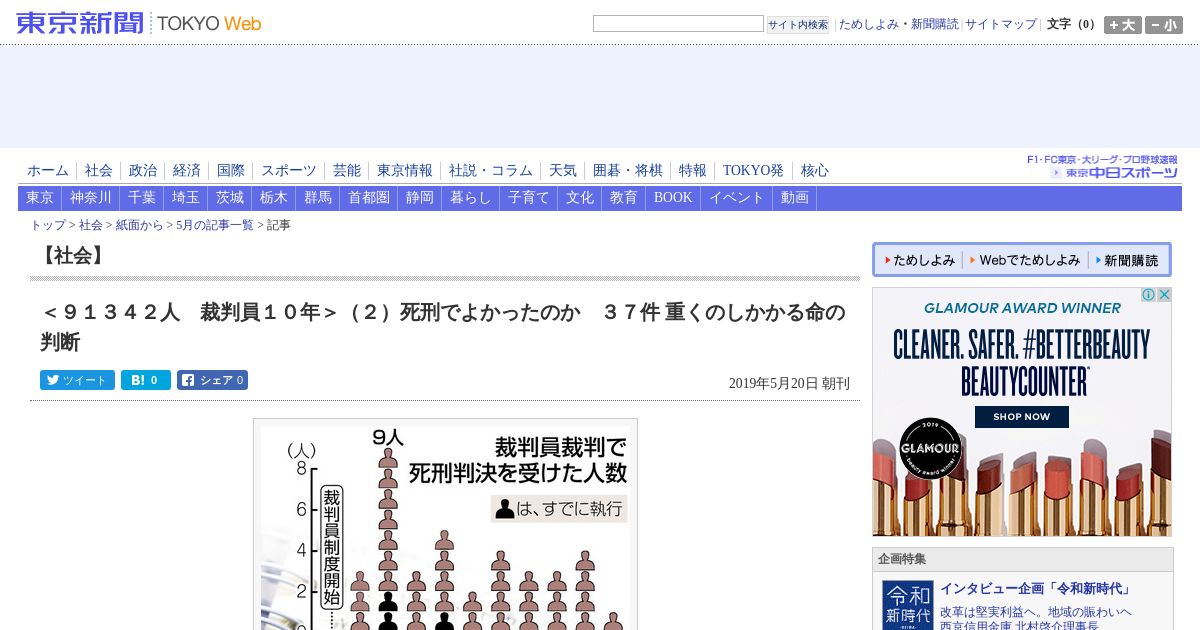Open the 核心 section
The image size is (1200, 630).
coord(815,171)
